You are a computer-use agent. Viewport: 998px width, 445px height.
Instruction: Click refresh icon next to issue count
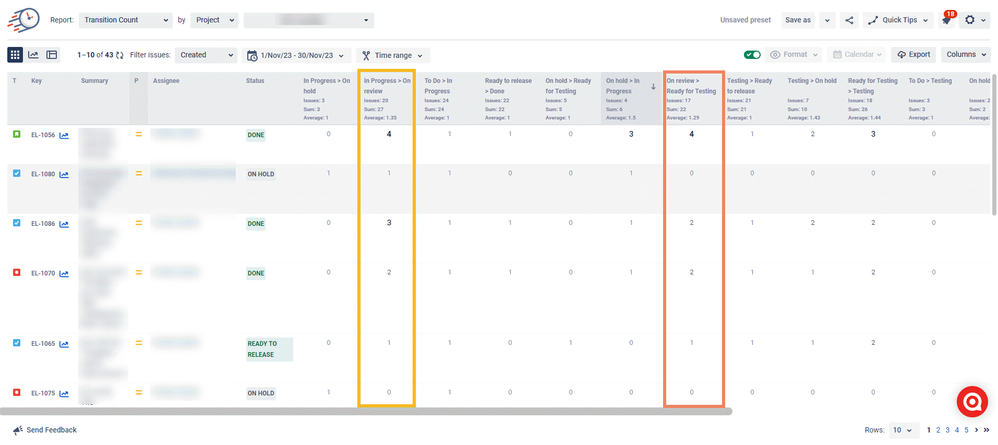coord(121,55)
